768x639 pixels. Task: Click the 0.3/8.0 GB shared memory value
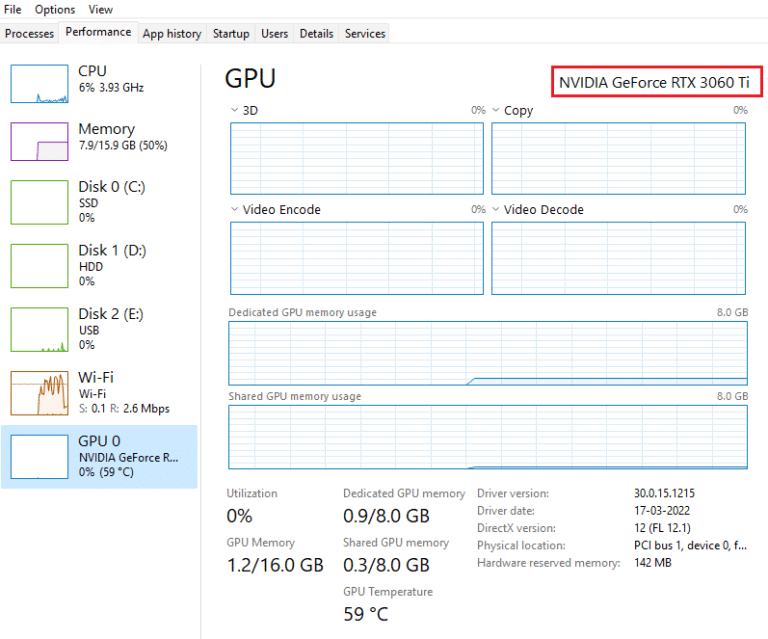click(386, 565)
